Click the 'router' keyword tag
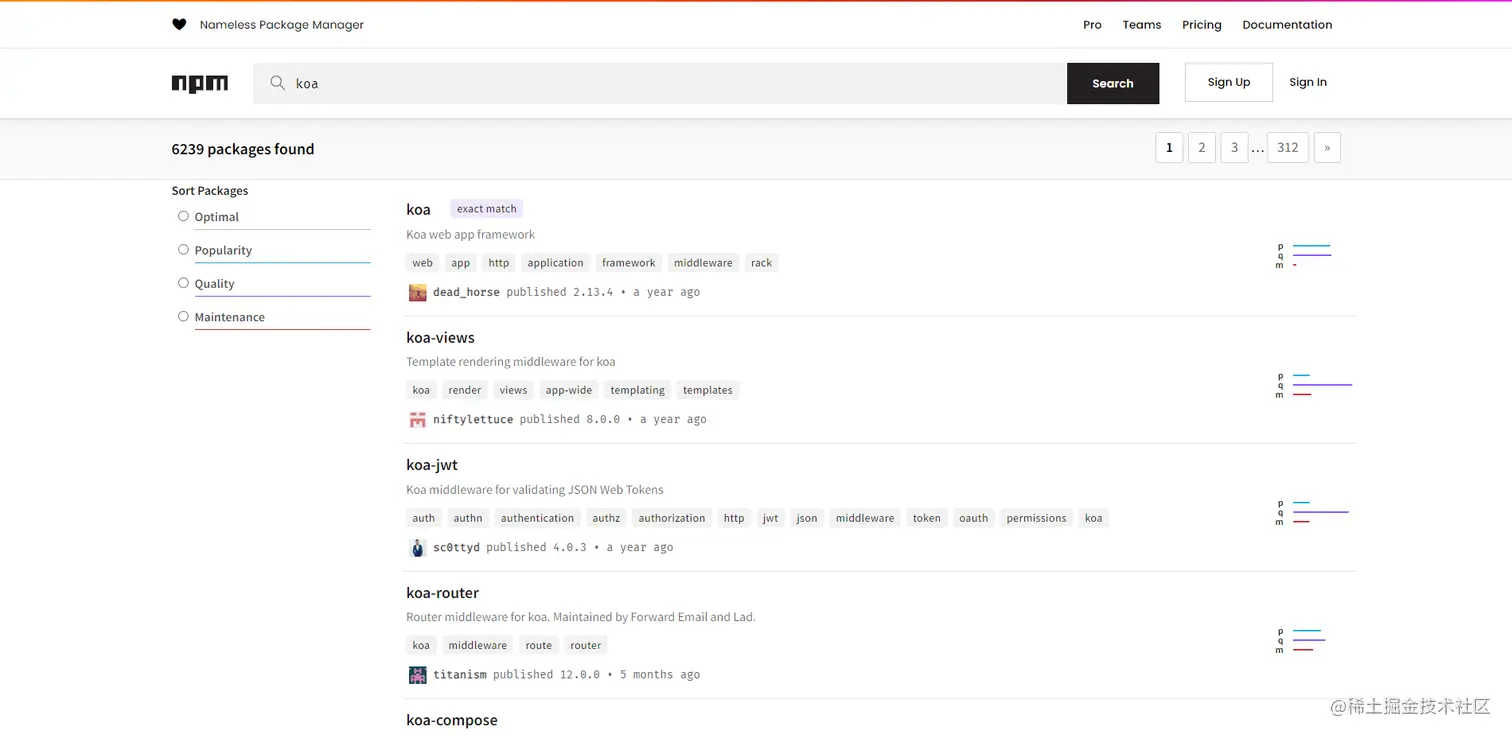The height and width of the screenshot is (738, 1512). [x=586, y=645]
